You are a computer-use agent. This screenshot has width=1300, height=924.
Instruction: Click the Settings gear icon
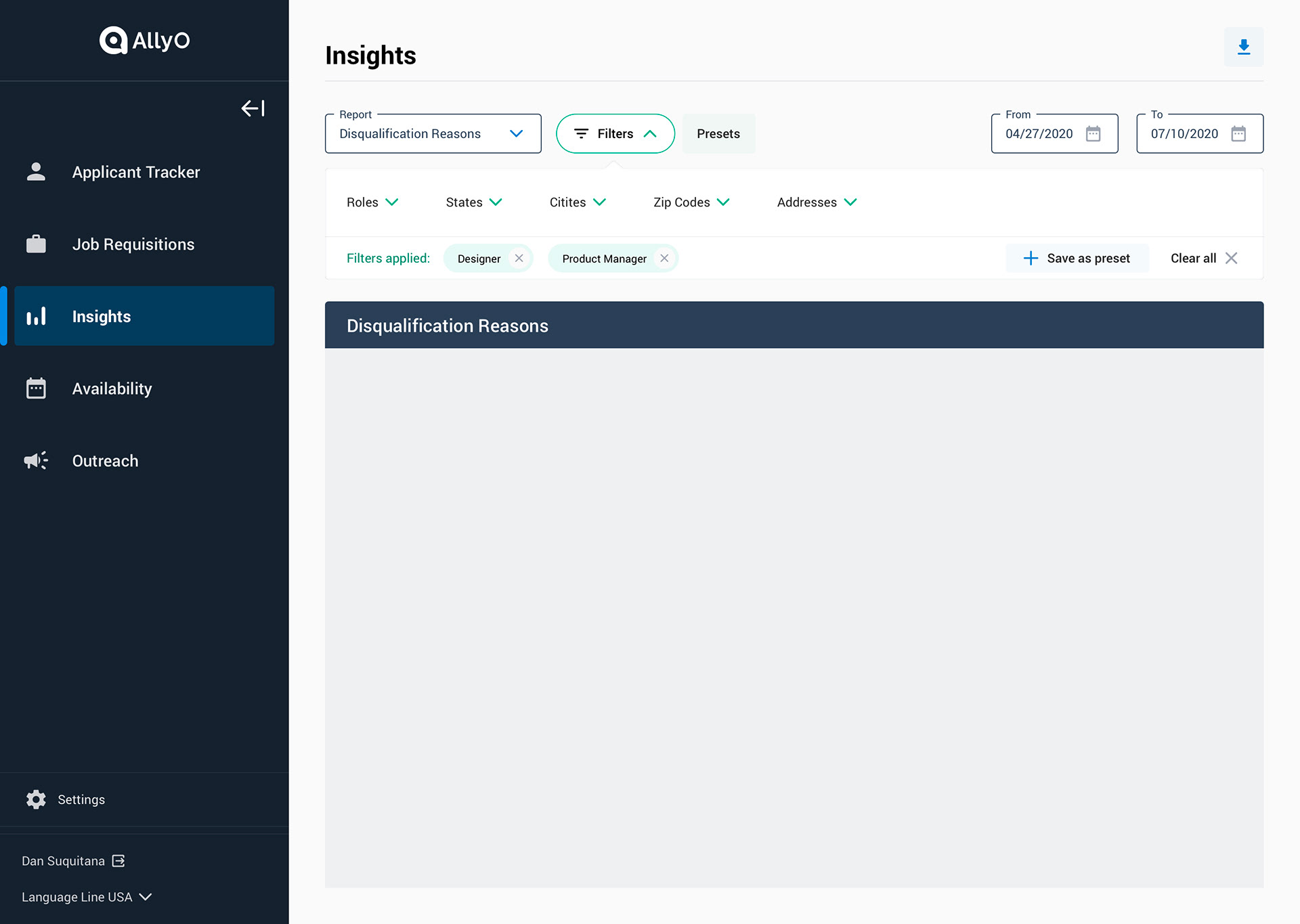click(x=36, y=799)
